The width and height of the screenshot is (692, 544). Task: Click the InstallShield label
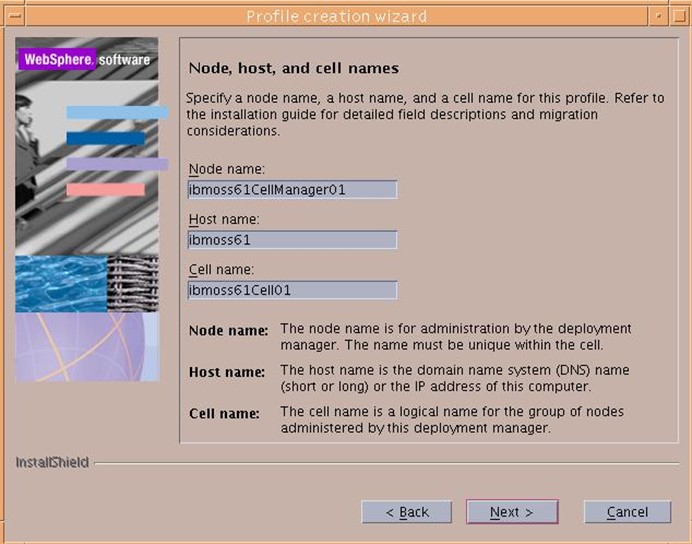51,462
